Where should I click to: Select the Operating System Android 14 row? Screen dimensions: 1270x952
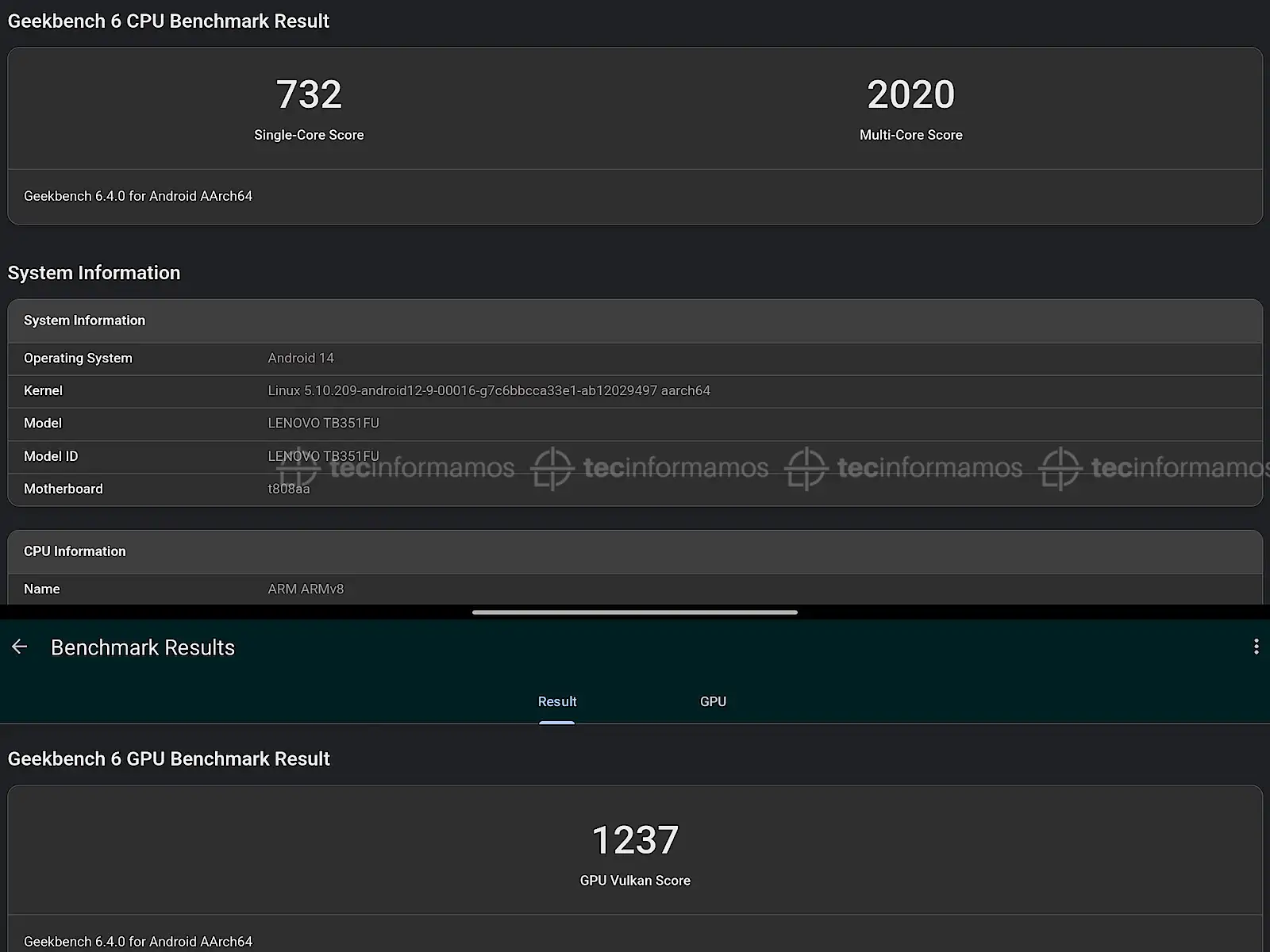635,359
